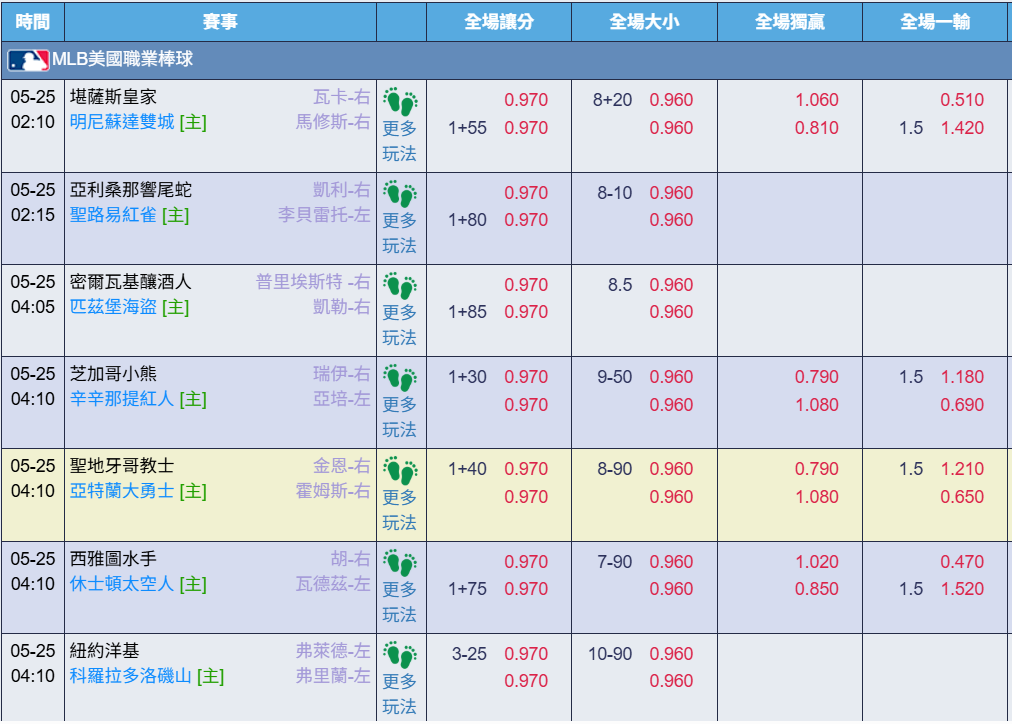Open 明尼蘇達雙城 team link
The image size is (1012, 724).
tap(122, 122)
